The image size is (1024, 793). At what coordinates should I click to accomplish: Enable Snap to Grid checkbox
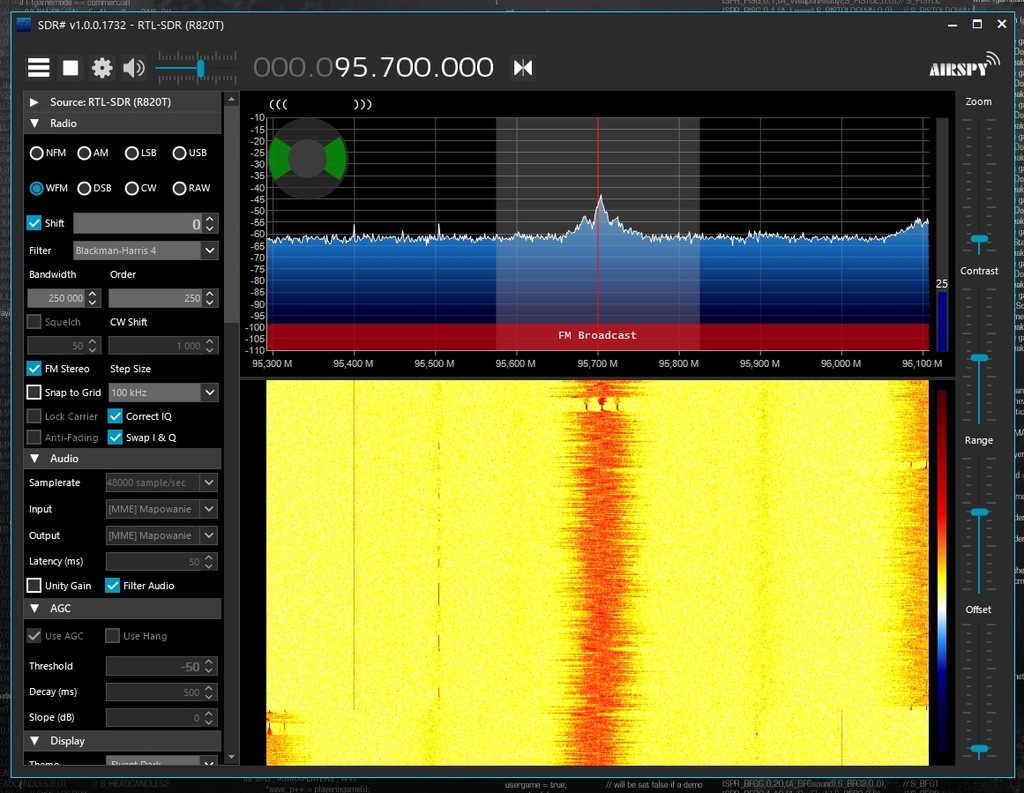(x=34, y=392)
